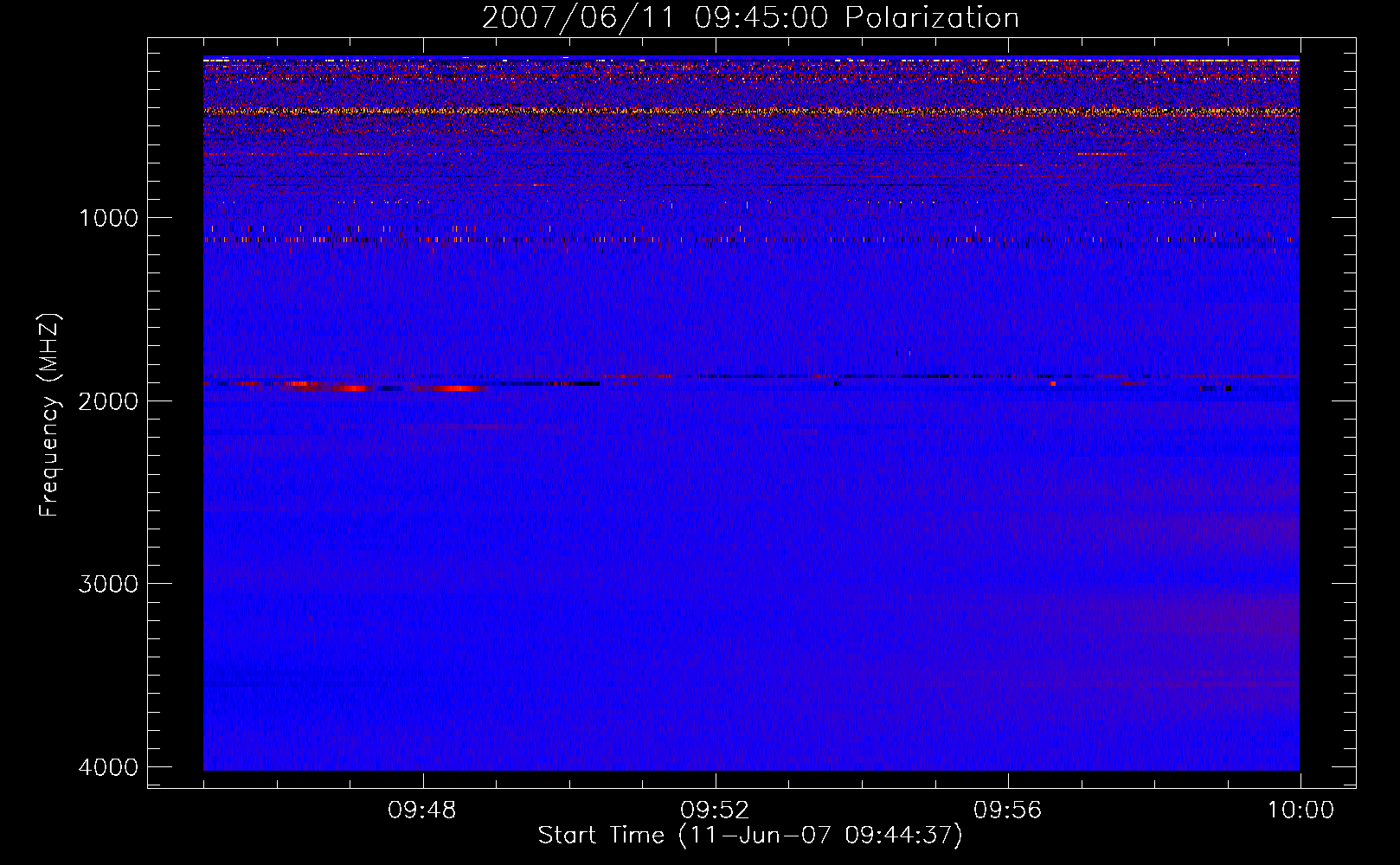Click the 4000 frequency tick label
This screenshot has width=1400, height=865.
click(x=108, y=767)
